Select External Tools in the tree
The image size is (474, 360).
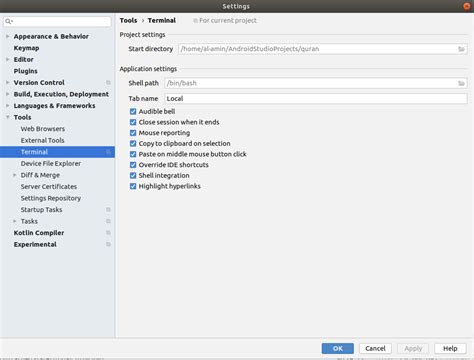coord(42,140)
